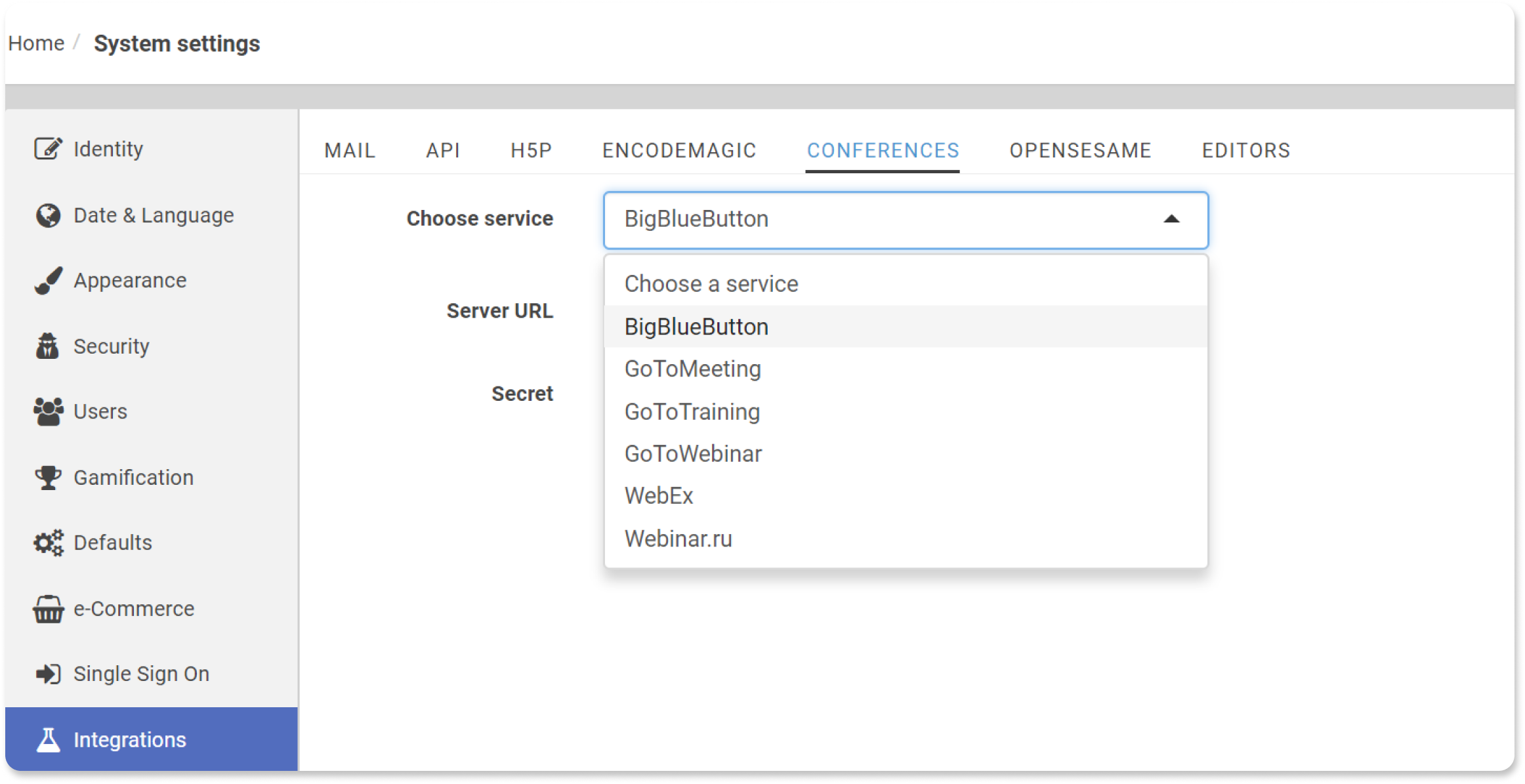Click the Integrations flask icon
The width and height of the screenshot is (1525, 784).
[49, 739]
